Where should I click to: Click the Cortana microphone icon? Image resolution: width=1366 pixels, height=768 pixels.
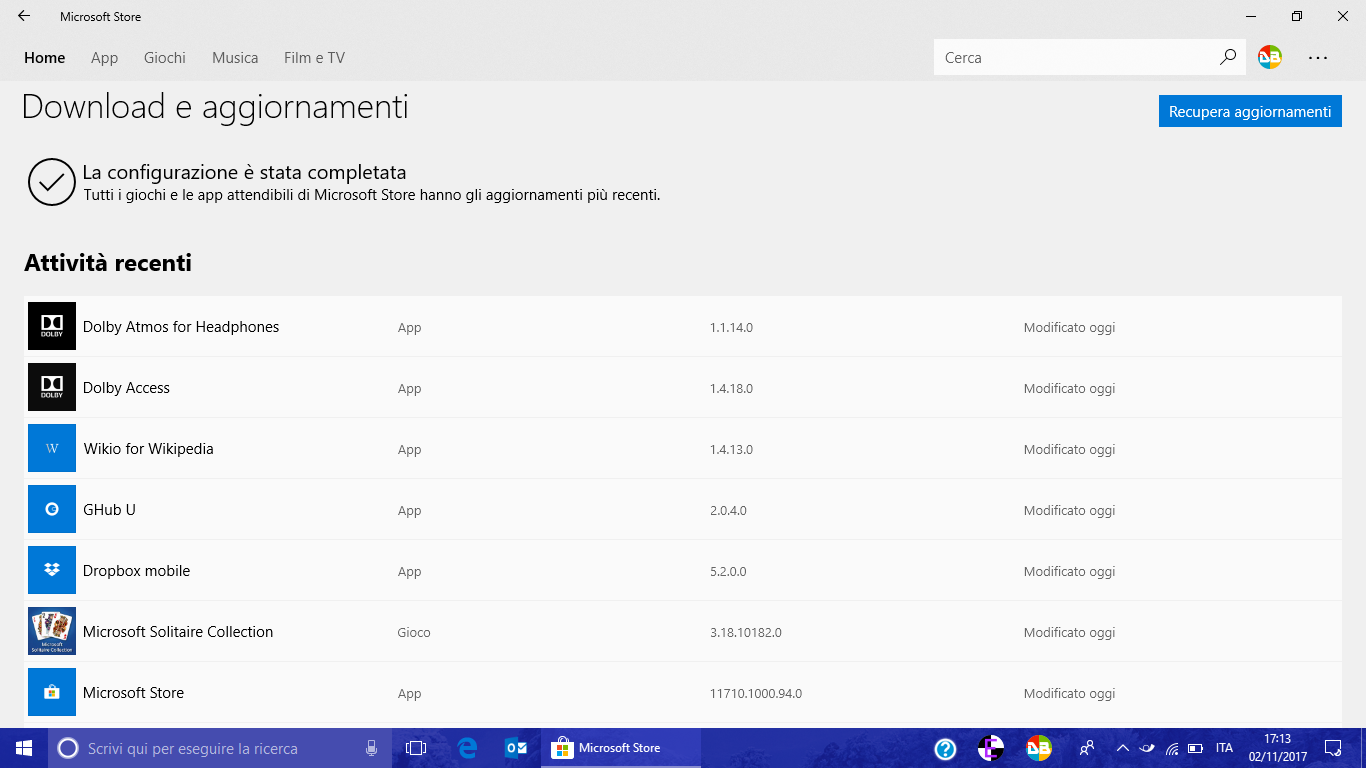371,748
